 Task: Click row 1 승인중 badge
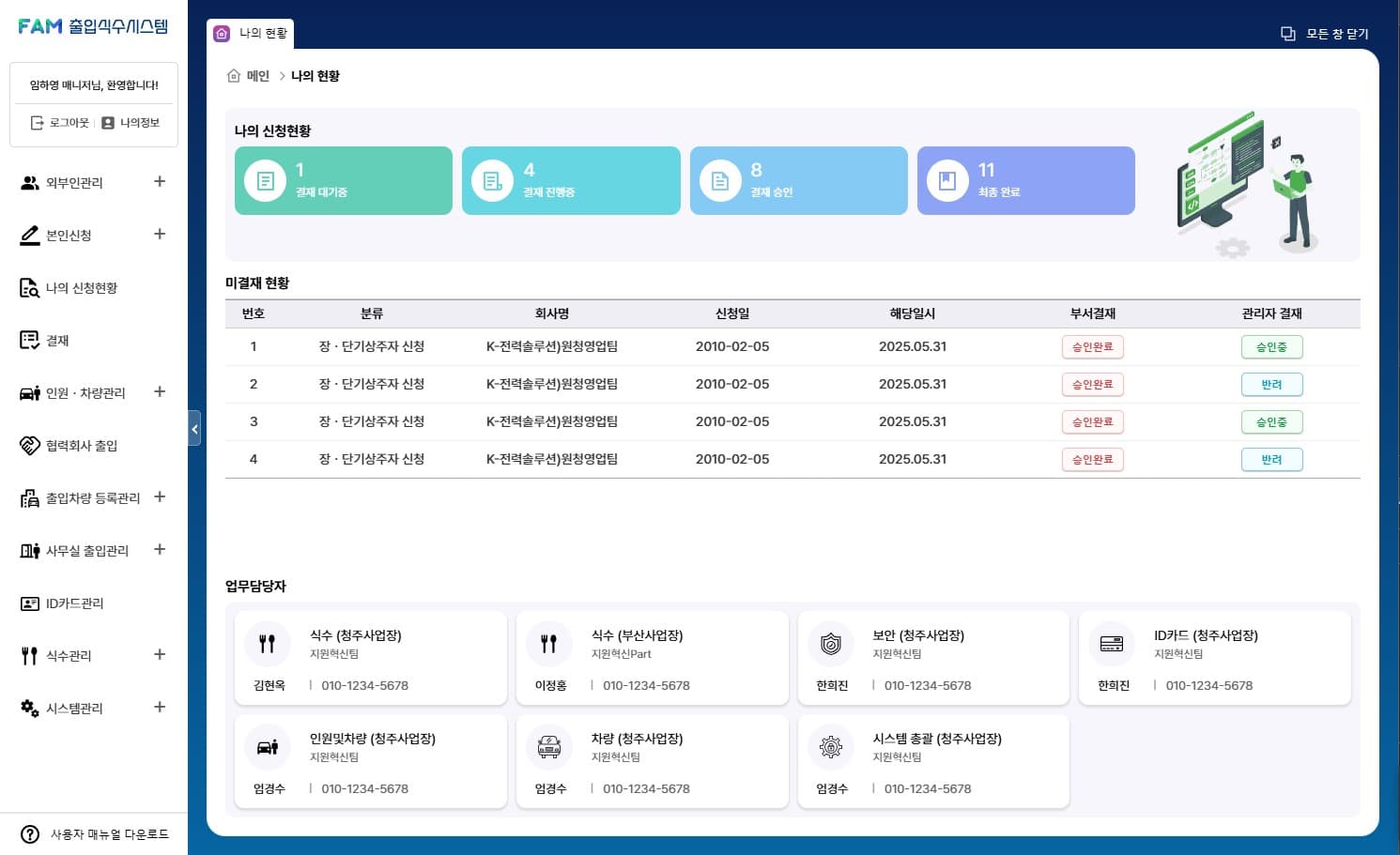point(1272,347)
